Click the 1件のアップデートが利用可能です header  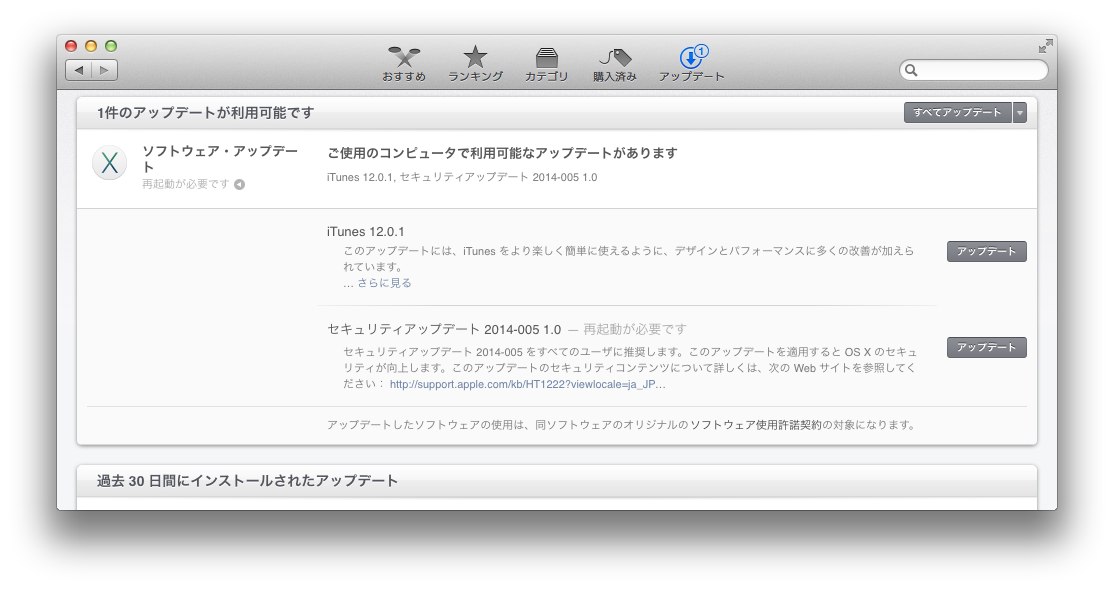(205, 112)
